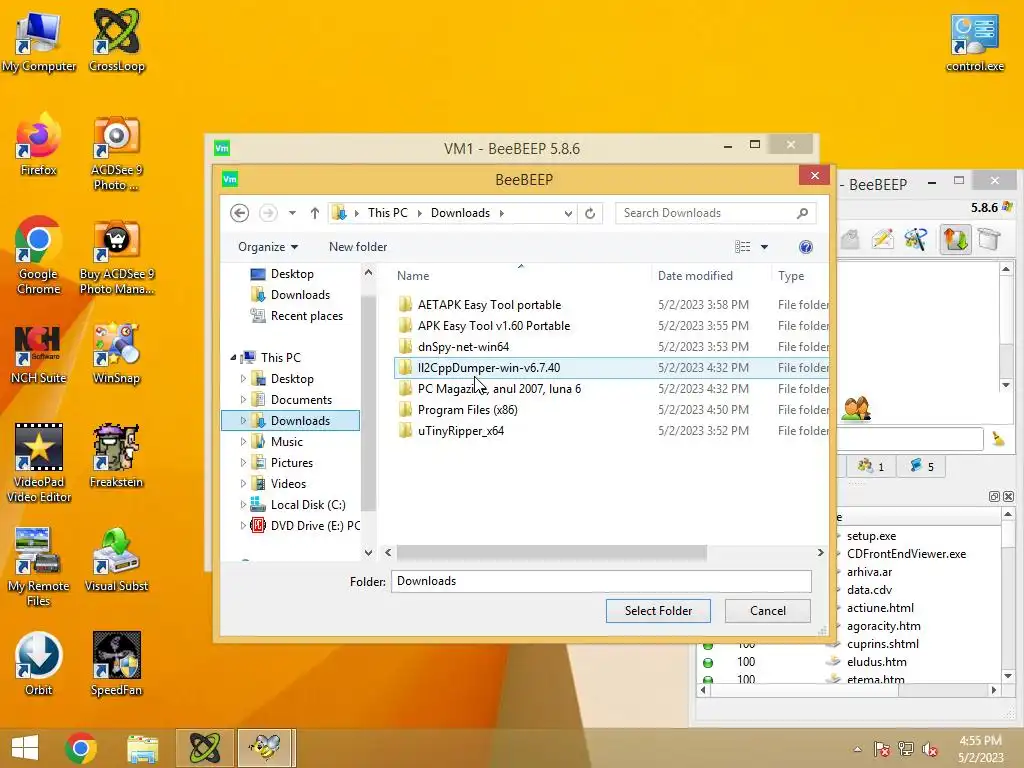Click the two-users avatar icon in the BeeBEEP chat

pyautogui.click(x=856, y=409)
